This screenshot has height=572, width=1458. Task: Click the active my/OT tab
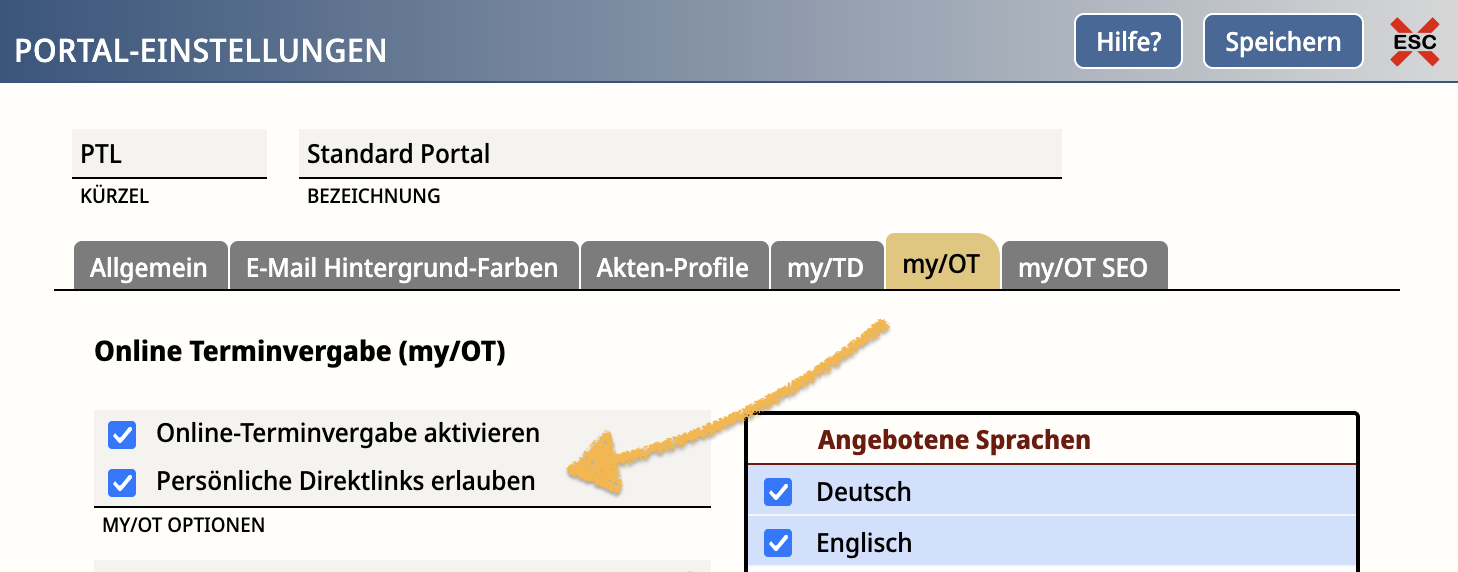pos(940,265)
